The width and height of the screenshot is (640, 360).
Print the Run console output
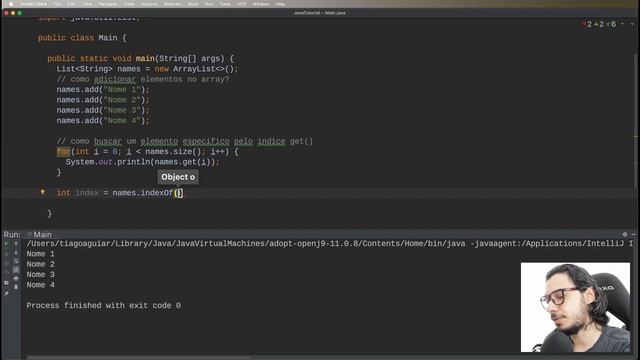tap(16, 278)
